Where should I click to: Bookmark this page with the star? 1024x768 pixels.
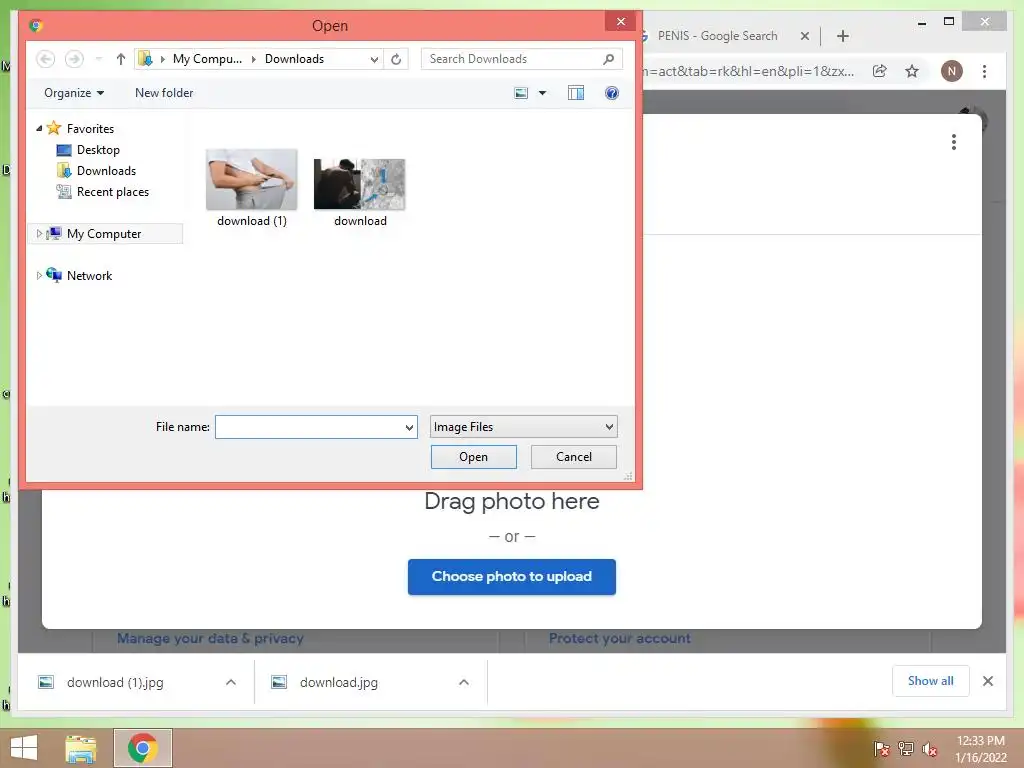click(x=912, y=71)
